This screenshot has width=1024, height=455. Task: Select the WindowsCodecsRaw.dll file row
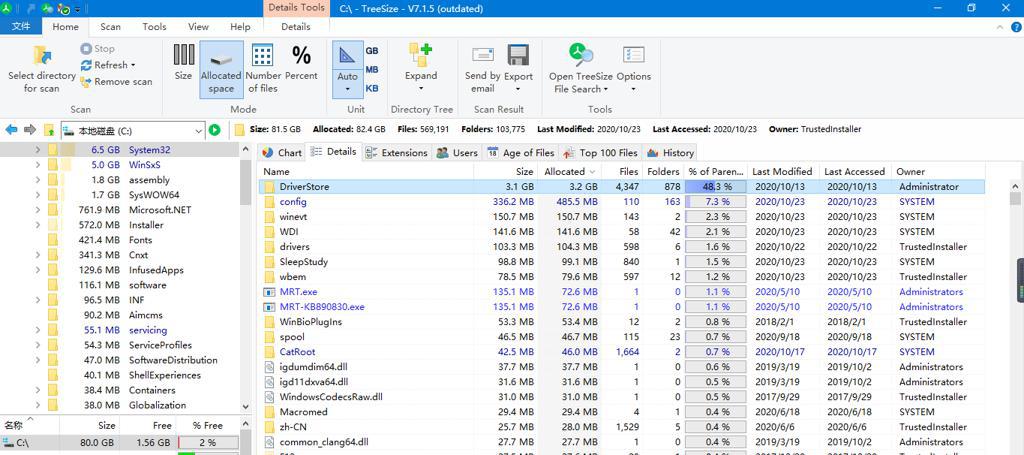621,397
